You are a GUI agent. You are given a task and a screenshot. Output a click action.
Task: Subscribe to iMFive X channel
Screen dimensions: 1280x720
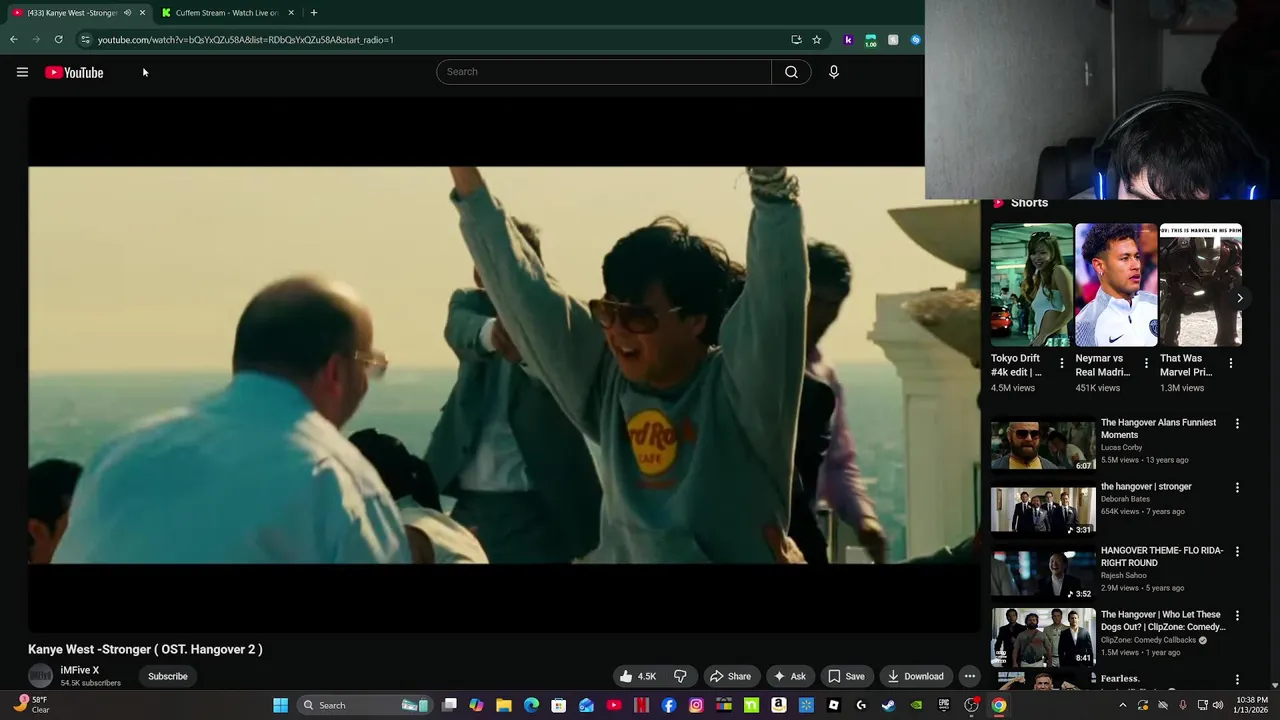pyautogui.click(x=168, y=676)
